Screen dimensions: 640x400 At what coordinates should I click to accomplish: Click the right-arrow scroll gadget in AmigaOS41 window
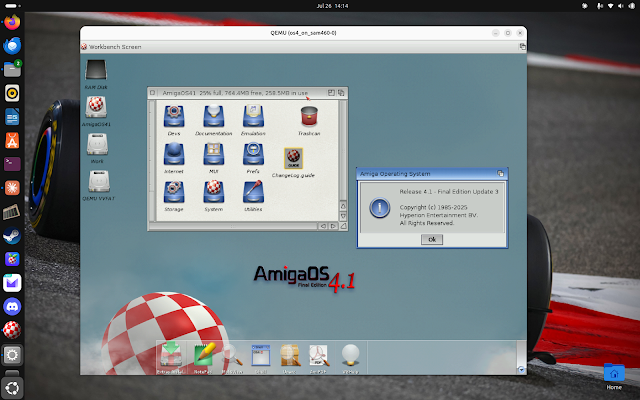(333, 226)
